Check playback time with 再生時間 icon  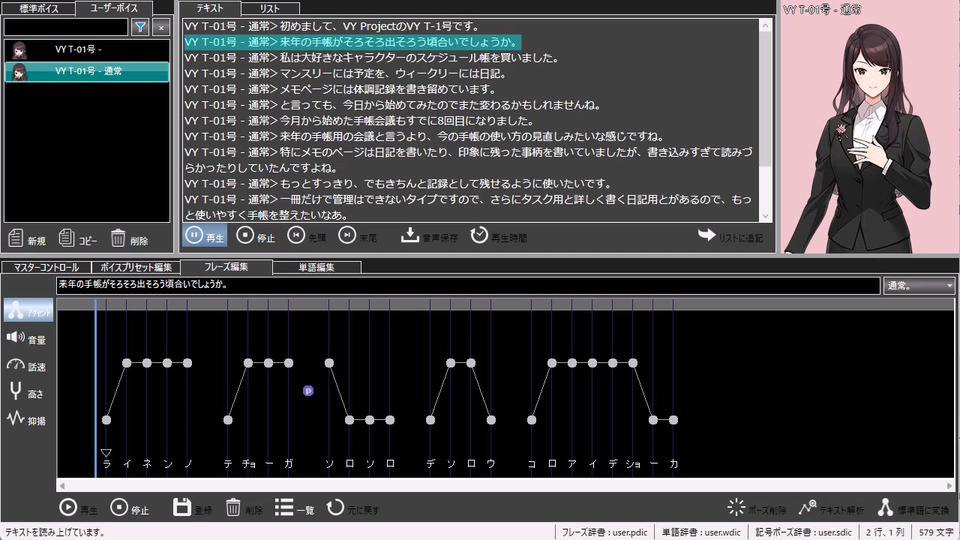click(x=498, y=236)
